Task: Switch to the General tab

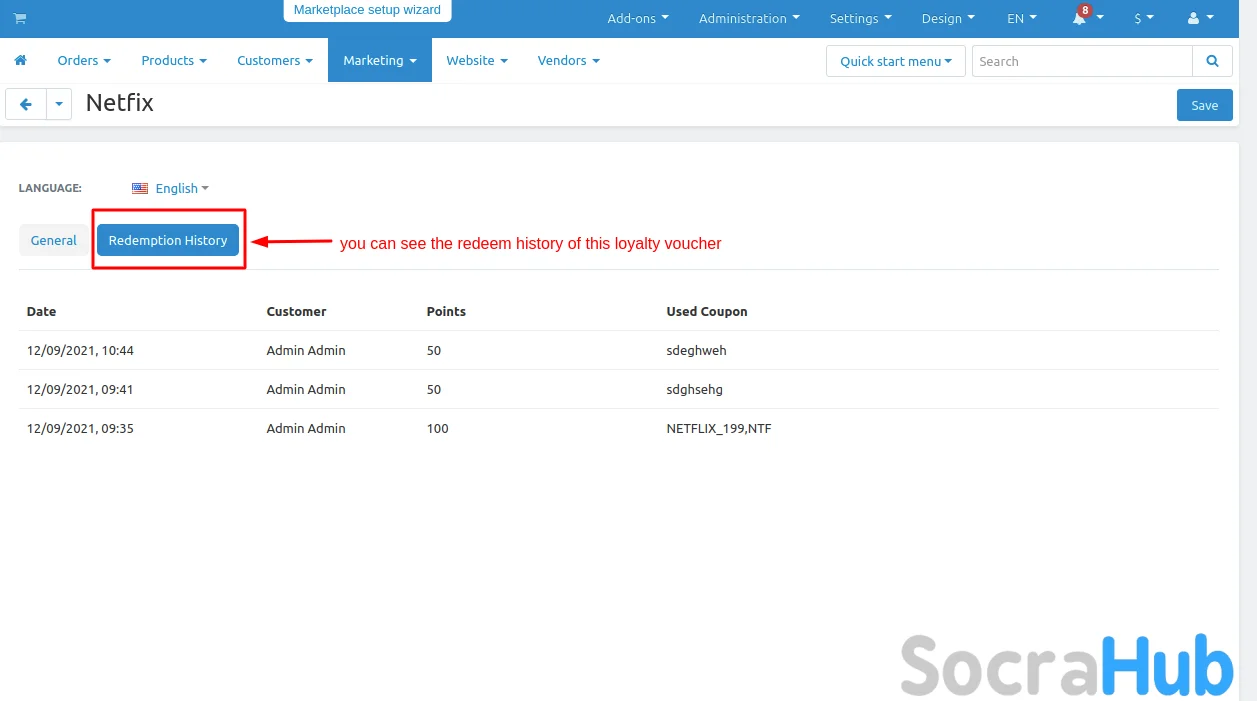Action: pyautogui.click(x=54, y=240)
